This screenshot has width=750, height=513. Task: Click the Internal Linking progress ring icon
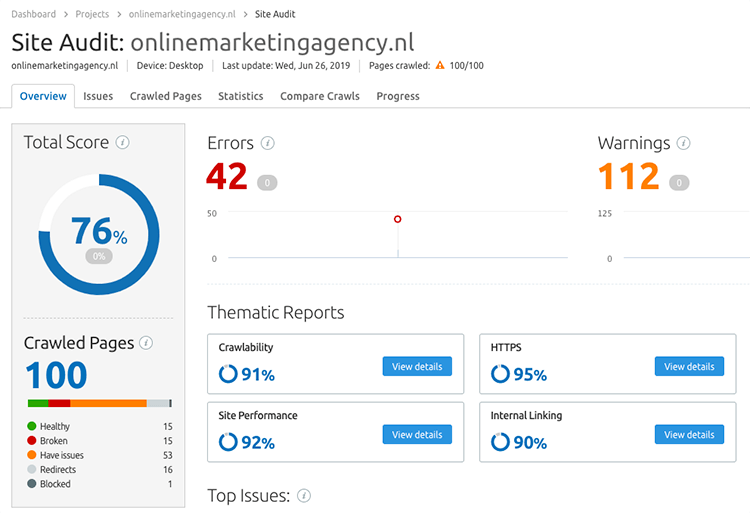pyautogui.click(x=500, y=442)
